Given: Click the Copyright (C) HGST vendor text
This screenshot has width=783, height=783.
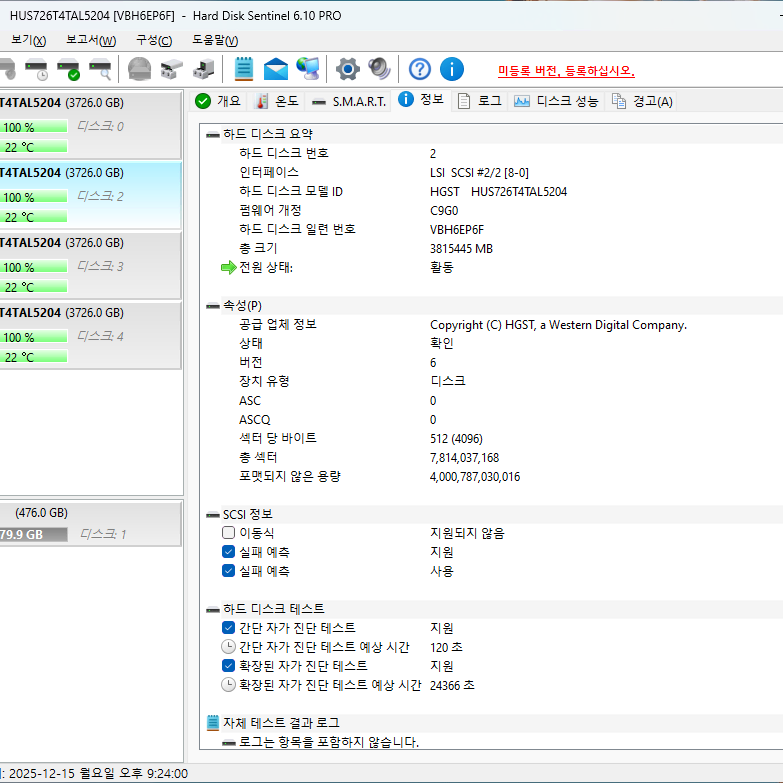Looking at the screenshot, I should (x=558, y=325).
